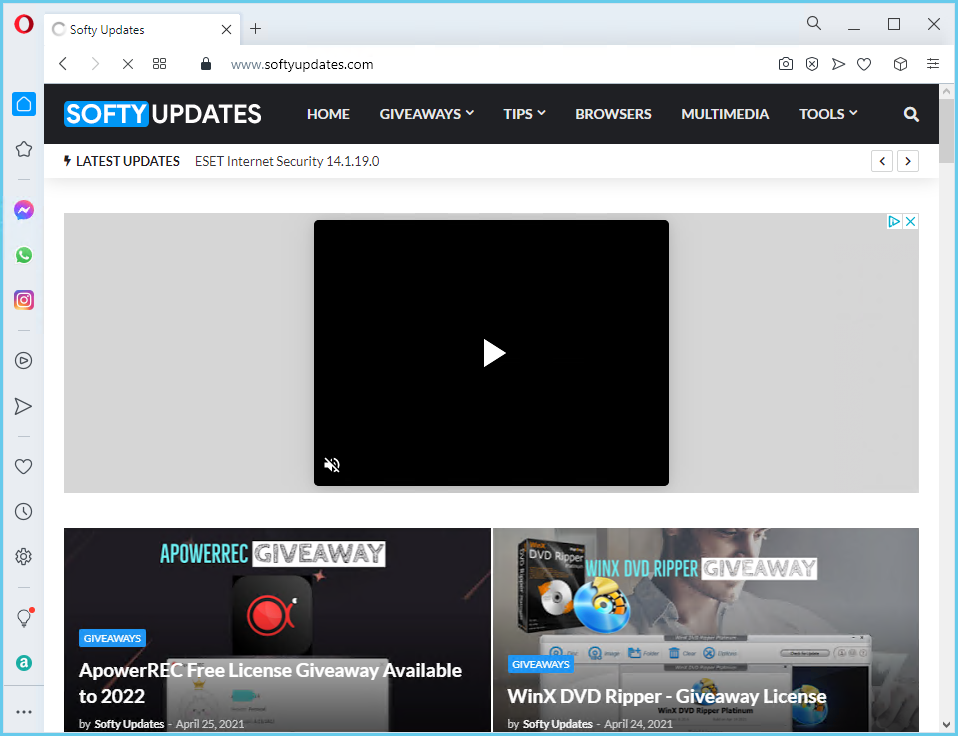Open Facebook Messenger in sidebar

[x=24, y=210]
